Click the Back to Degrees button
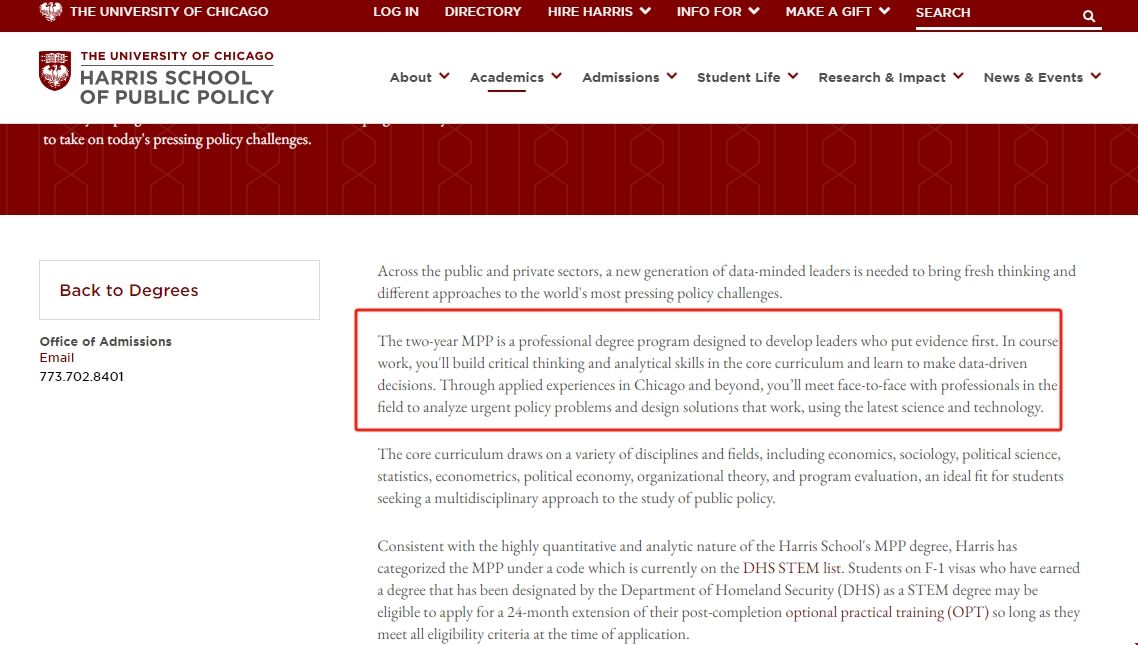1138x645 pixels. coord(128,290)
